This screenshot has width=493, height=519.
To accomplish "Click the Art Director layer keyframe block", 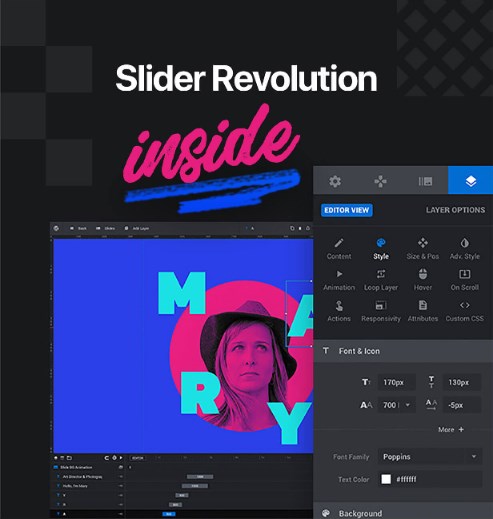I will (x=200, y=477).
